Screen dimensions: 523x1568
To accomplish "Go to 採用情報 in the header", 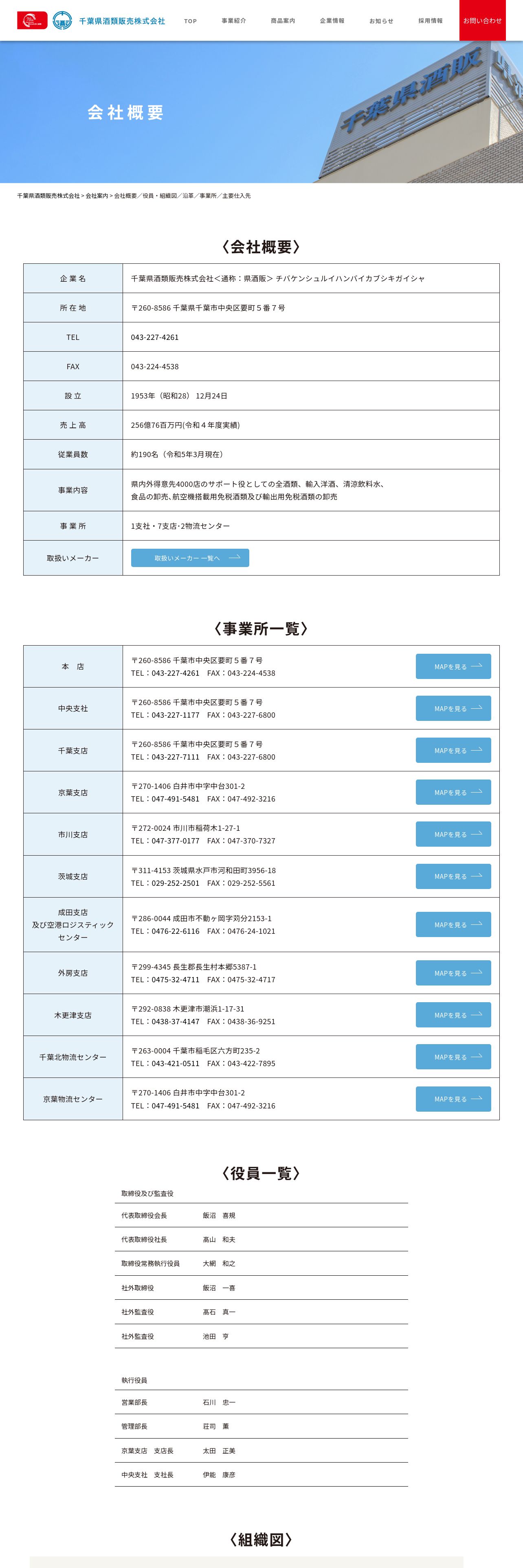I will [431, 21].
